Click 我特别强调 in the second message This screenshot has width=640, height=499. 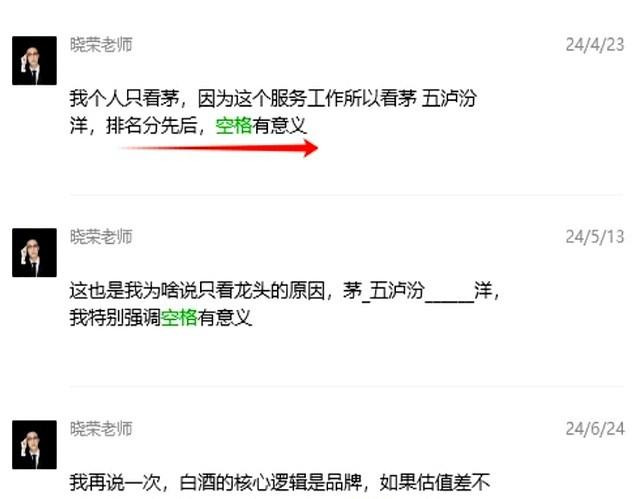[x=115, y=317]
